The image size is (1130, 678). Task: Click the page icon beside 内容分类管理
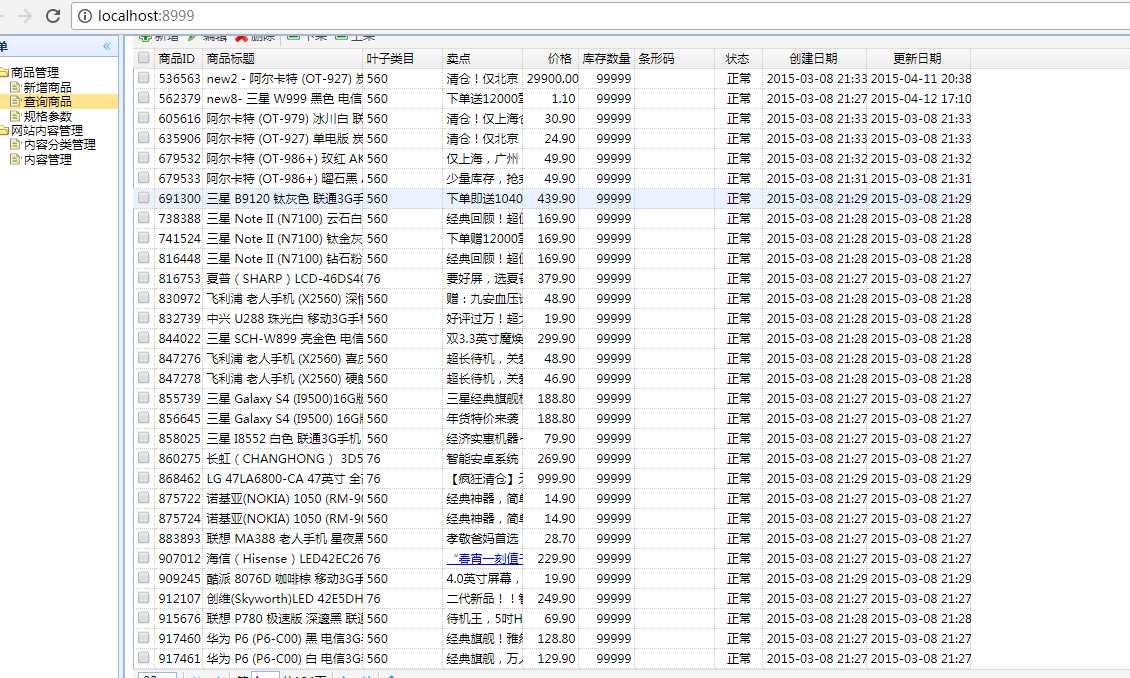[15, 144]
